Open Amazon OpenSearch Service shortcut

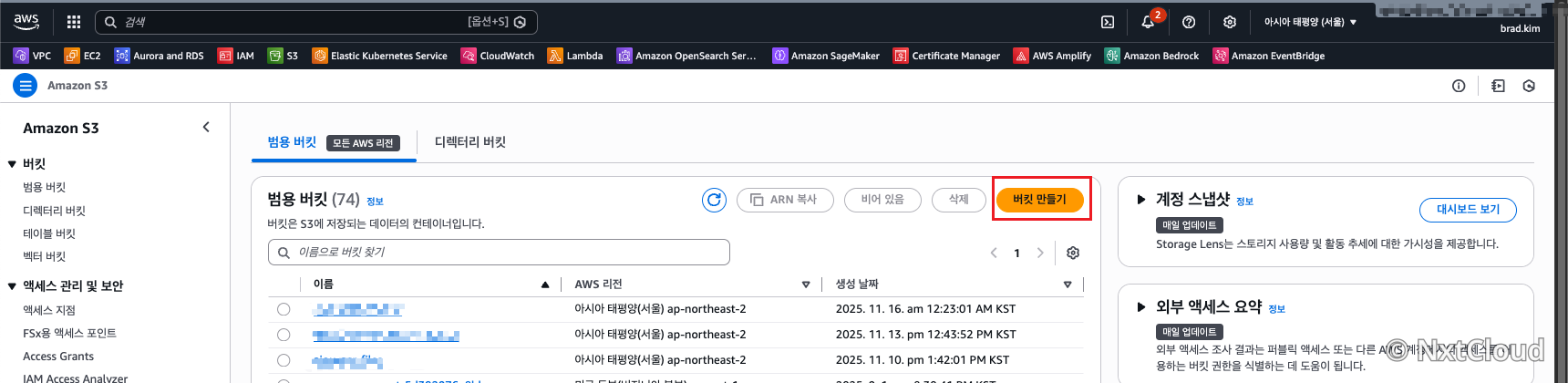point(686,56)
